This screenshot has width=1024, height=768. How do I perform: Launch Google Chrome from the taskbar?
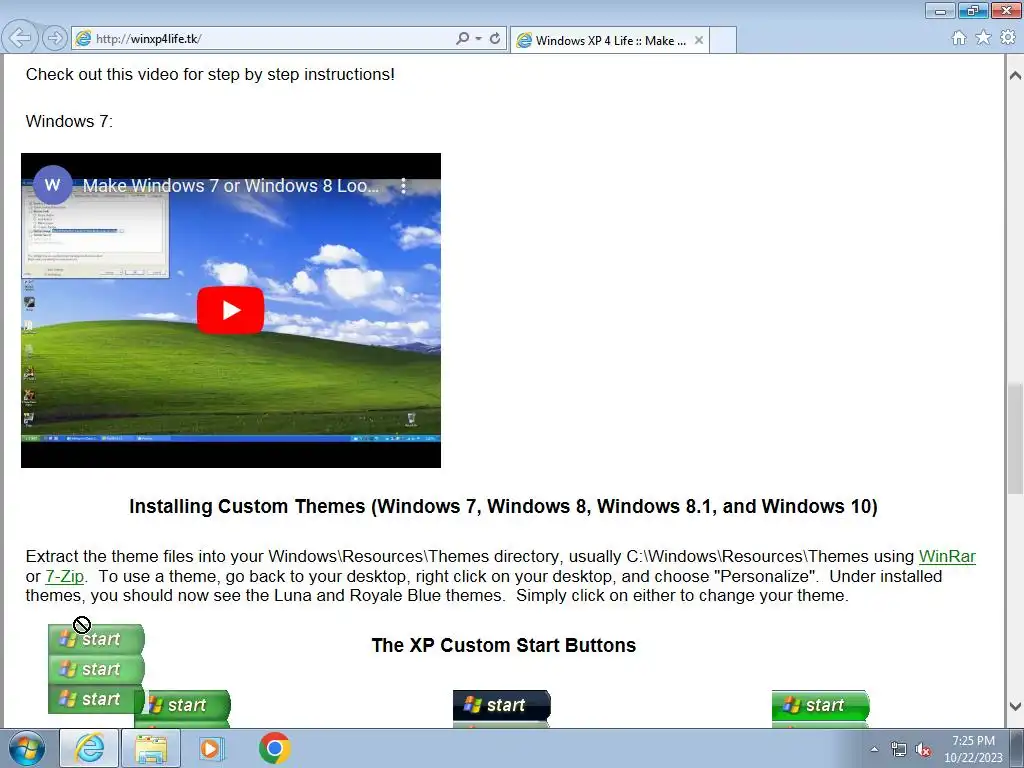click(274, 748)
